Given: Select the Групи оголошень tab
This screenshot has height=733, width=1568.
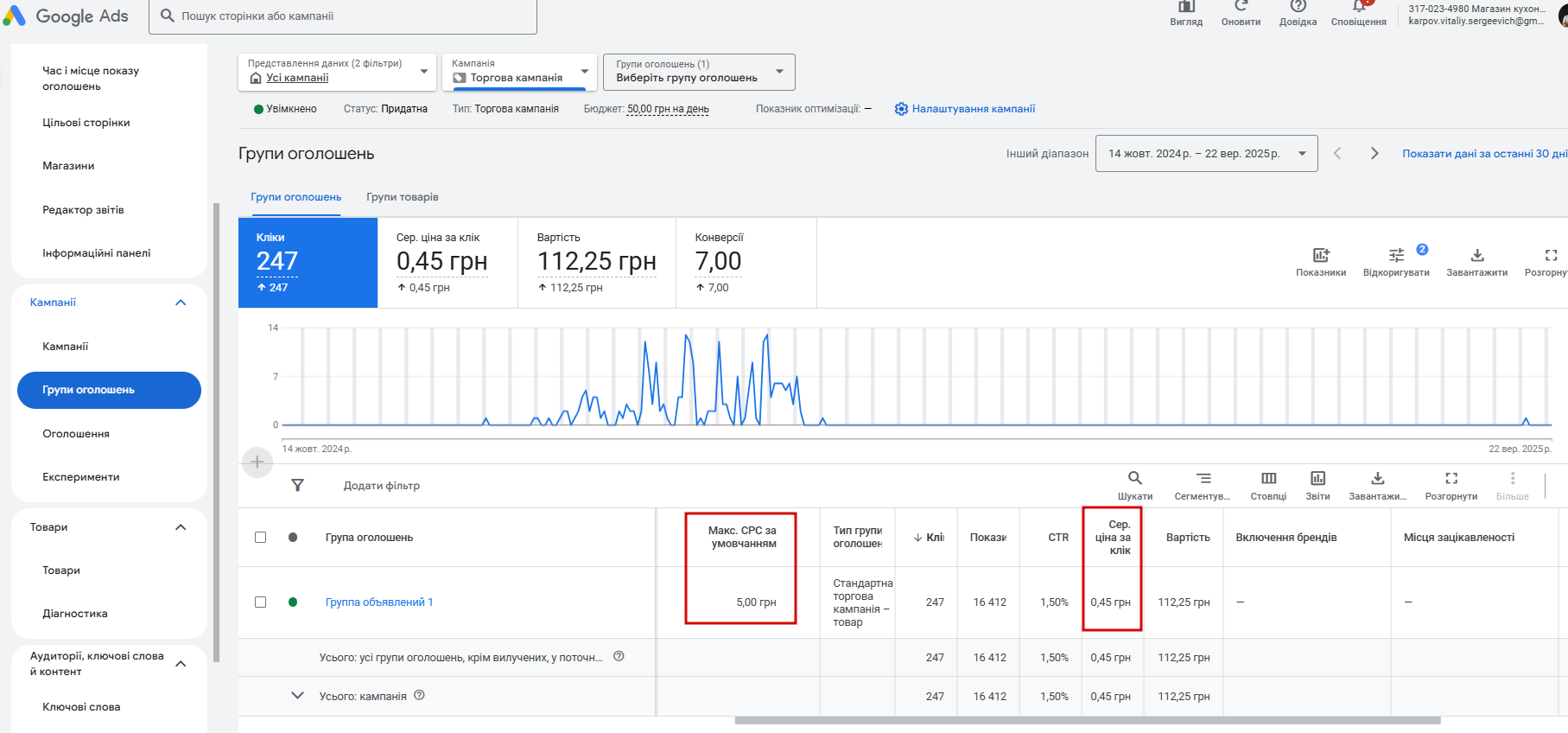Looking at the screenshot, I should point(296,197).
